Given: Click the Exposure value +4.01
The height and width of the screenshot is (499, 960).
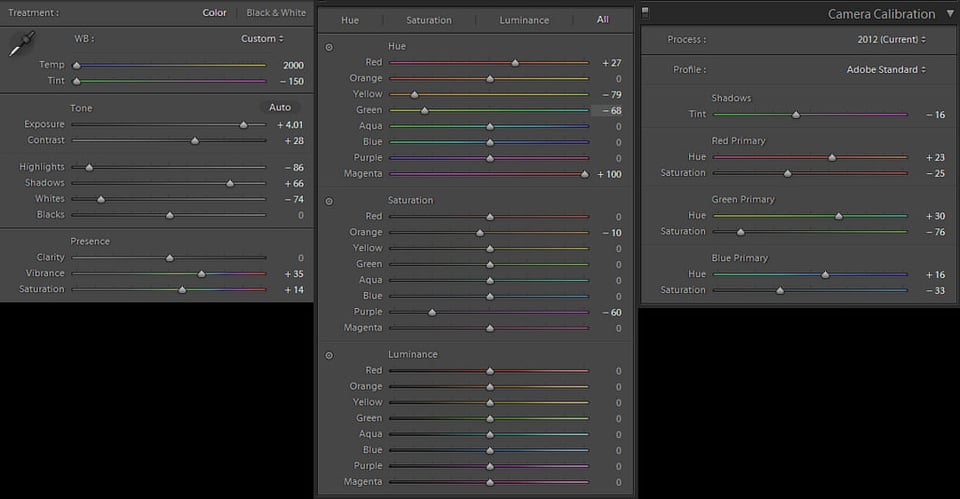Looking at the screenshot, I should [x=290, y=125].
